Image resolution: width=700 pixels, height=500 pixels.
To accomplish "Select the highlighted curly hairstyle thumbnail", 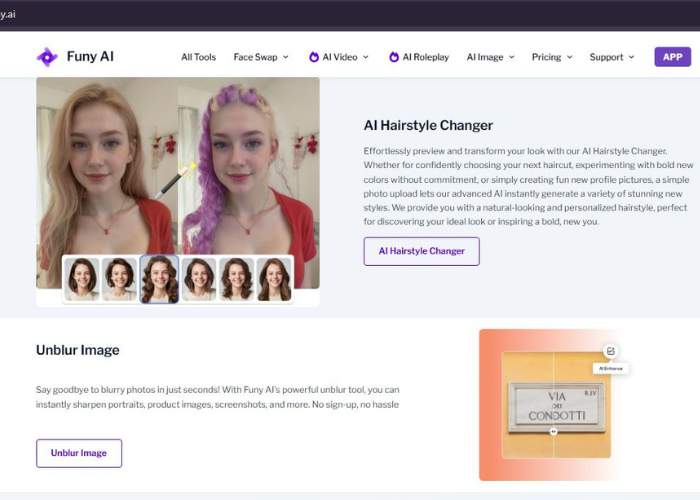I will [159, 279].
